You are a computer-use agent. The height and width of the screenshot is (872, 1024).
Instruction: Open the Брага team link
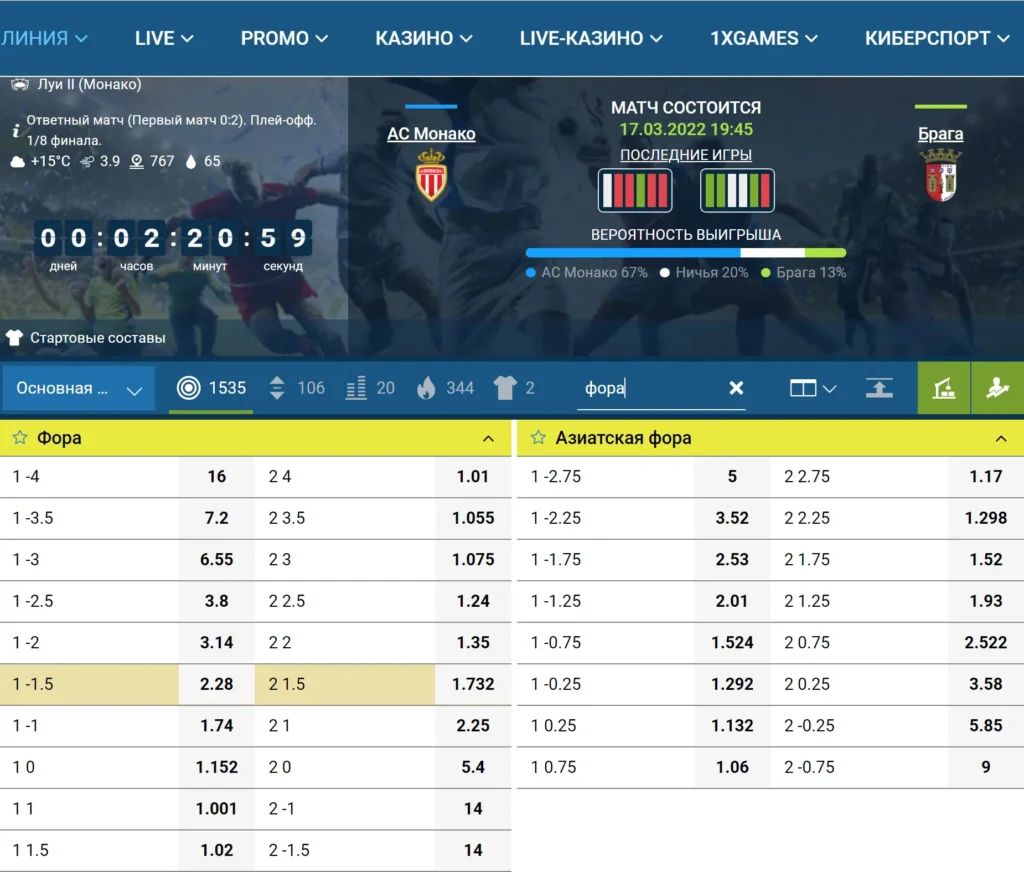pyautogui.click(x=940, y=134)
